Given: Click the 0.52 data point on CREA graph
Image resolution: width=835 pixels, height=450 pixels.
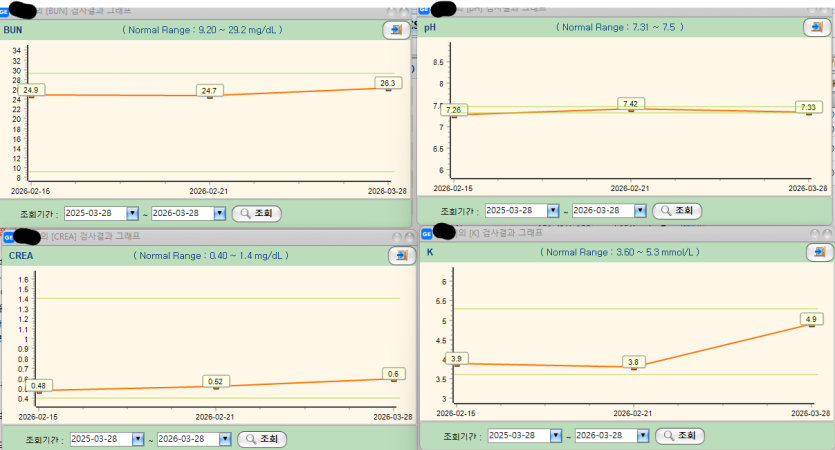Looking at the screenshot, I should (216, 381).
